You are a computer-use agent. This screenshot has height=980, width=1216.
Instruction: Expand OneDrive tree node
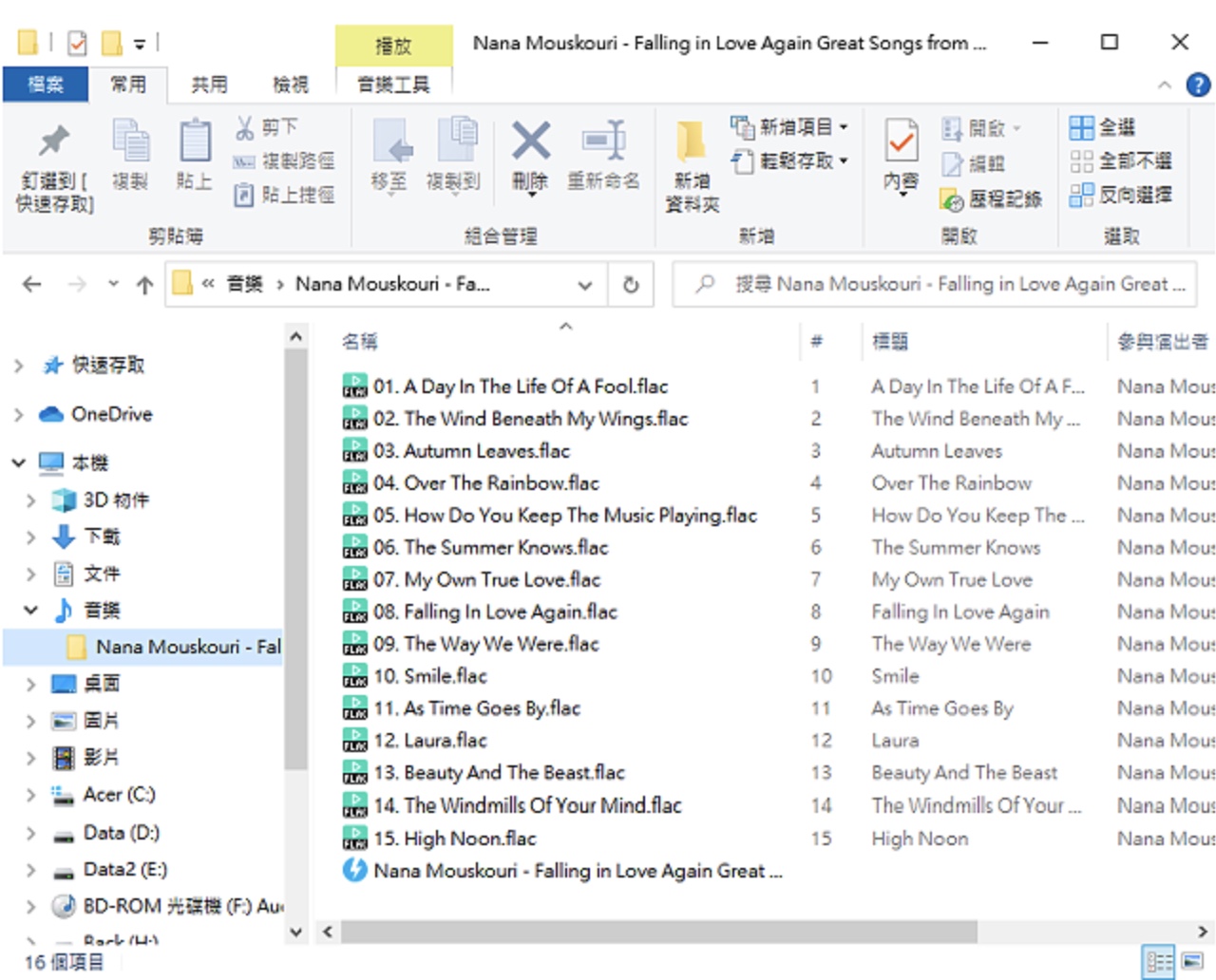click(18, 415)
